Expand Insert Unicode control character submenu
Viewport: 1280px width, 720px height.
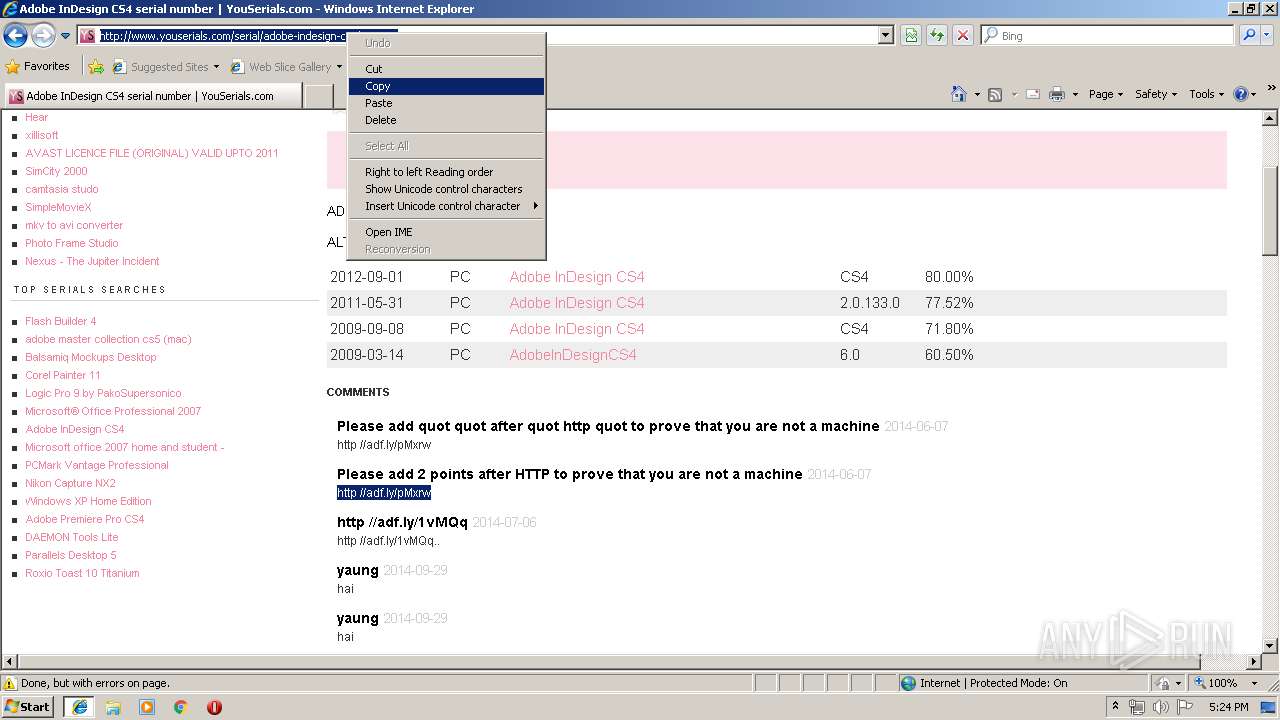click(446, 206)
